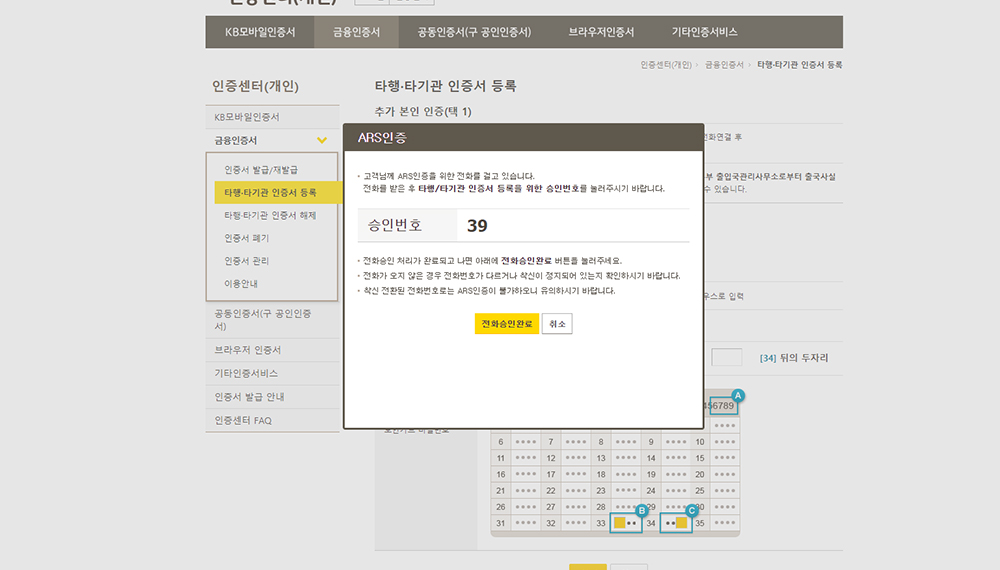Click the security card input field before [34]
Viewport: 1000px width, 570px height.
[726, 358]
